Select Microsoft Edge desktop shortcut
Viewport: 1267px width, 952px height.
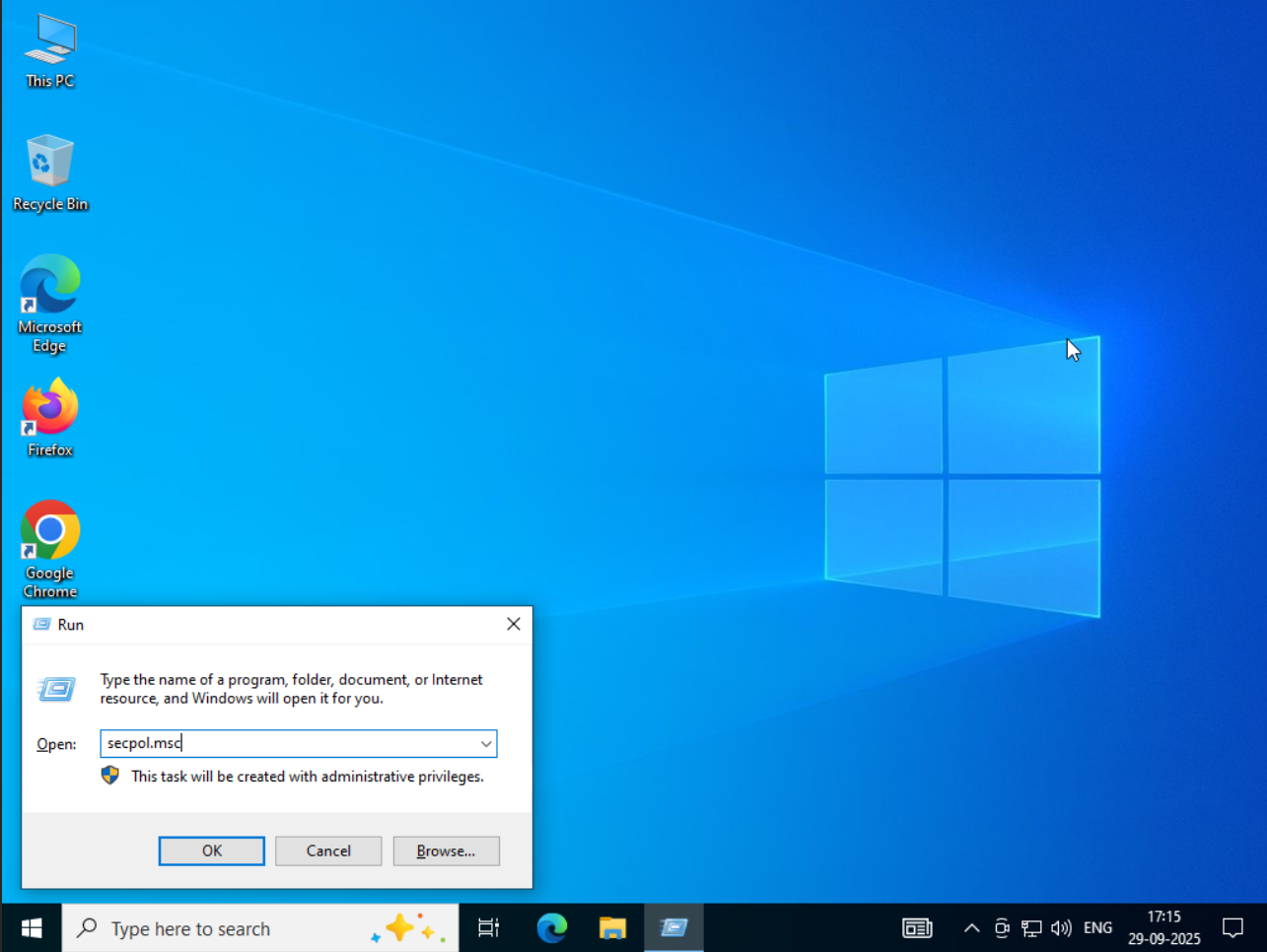pos(50,301)
